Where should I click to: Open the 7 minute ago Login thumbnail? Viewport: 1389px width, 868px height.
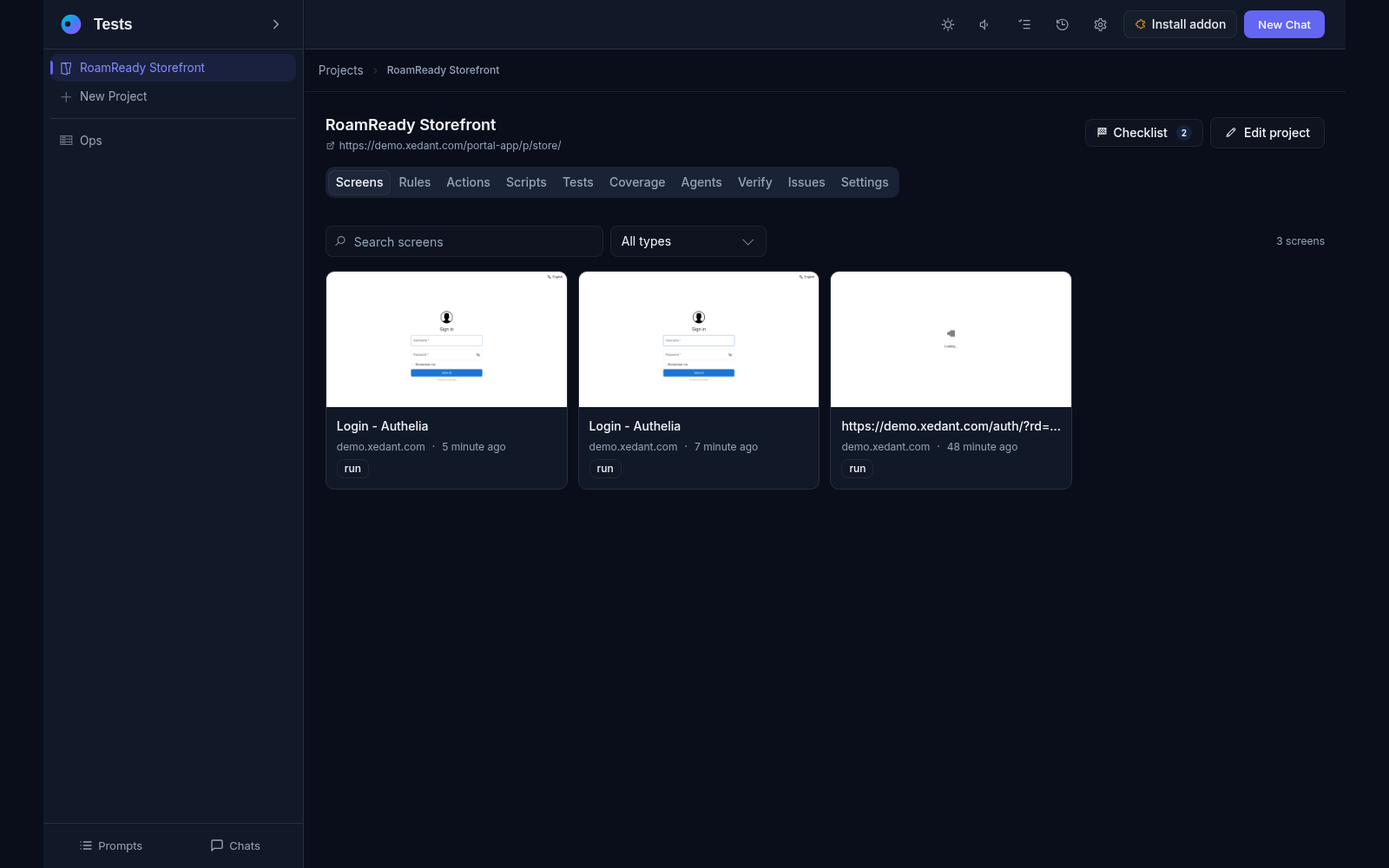point(699,339)
